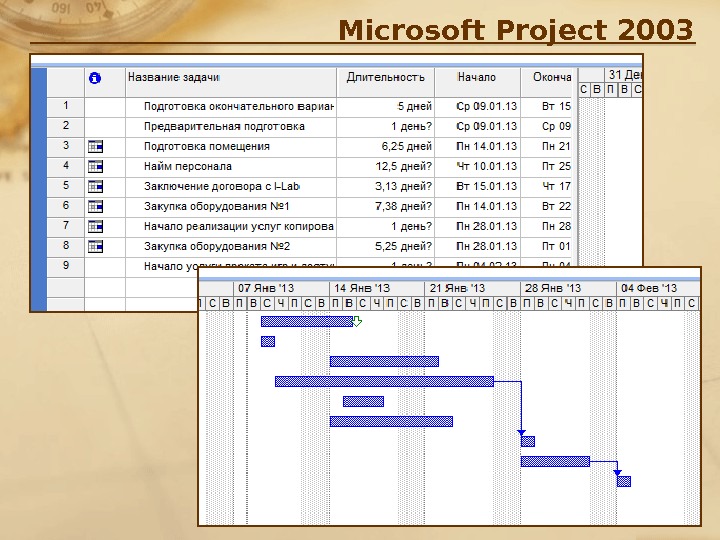Click the Gantt bar for Закупка оборудования №2
The width and height of the screenshot is (720, 540).
click(x=555, y=461)
